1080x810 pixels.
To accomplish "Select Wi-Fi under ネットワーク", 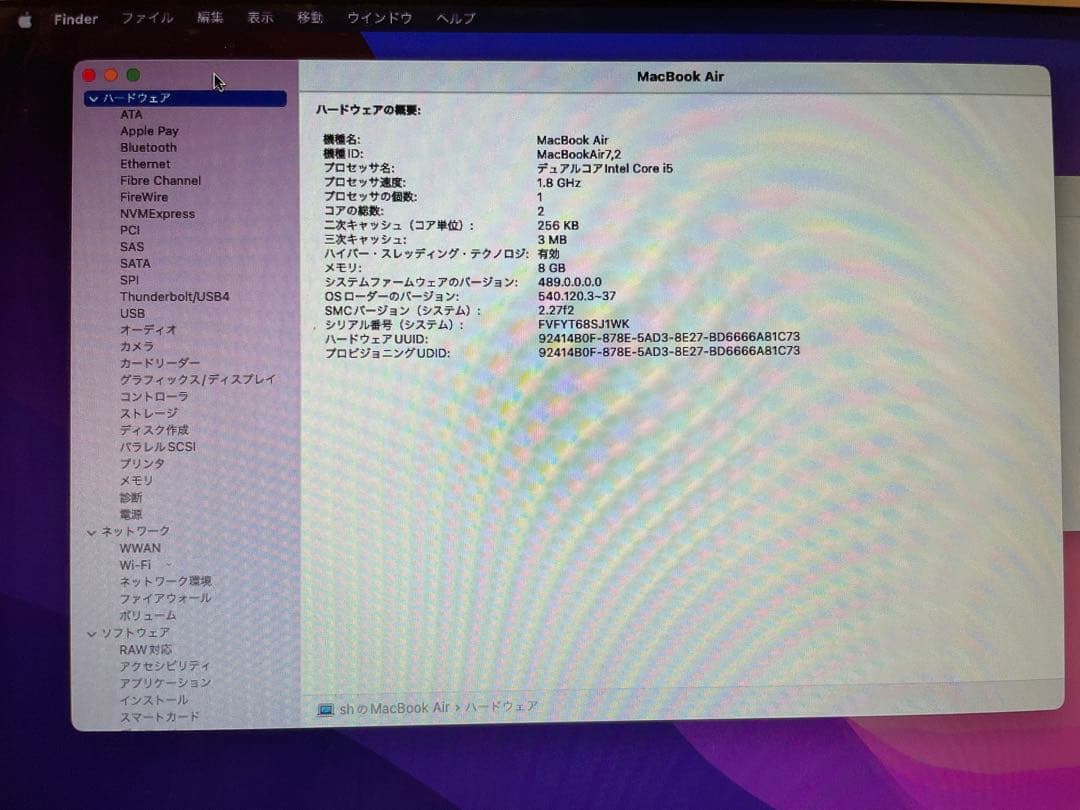I will 138,564.
